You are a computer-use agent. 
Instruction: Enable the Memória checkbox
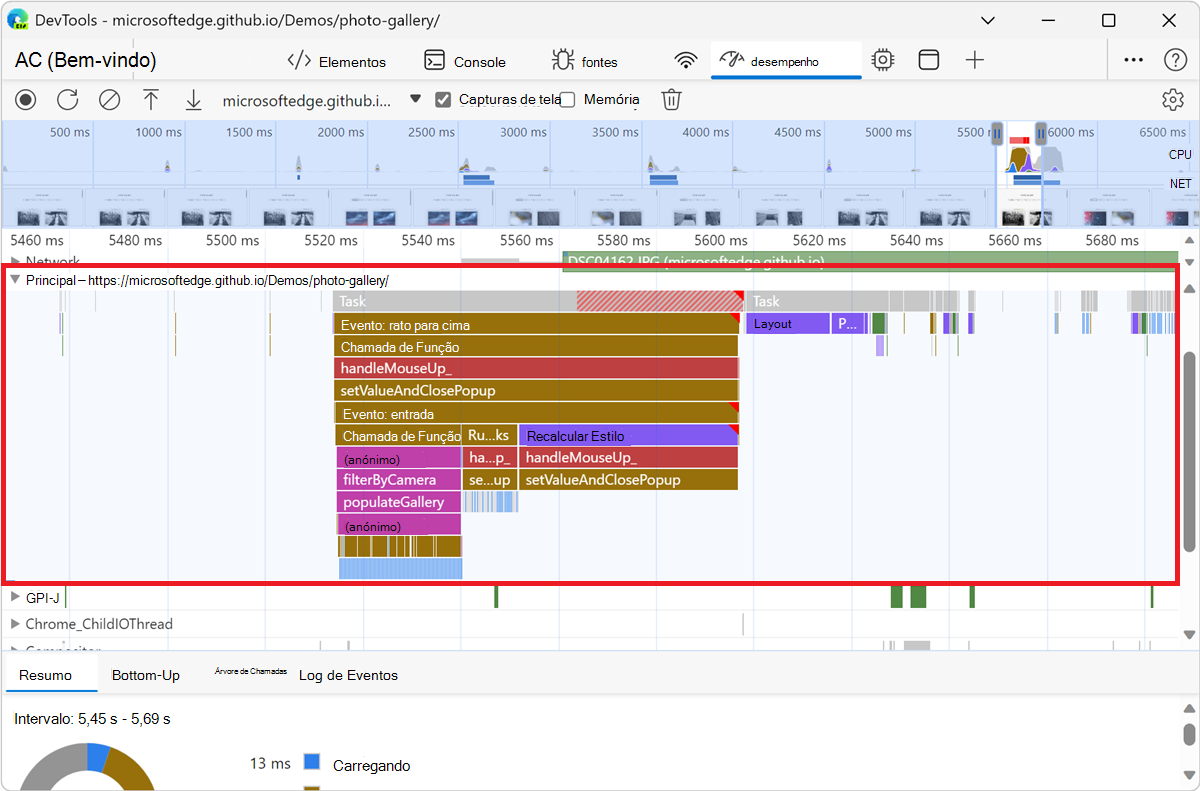coord(568,100)
